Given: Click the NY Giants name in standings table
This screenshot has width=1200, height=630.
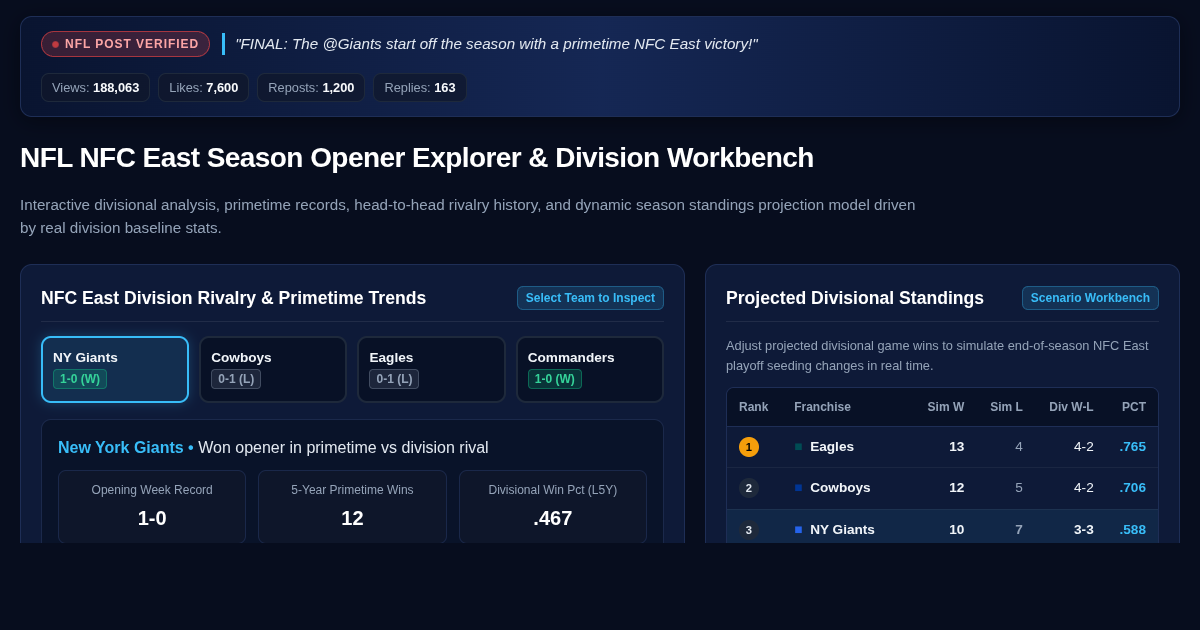Looking at the screenshot, I should coord(842,530).
